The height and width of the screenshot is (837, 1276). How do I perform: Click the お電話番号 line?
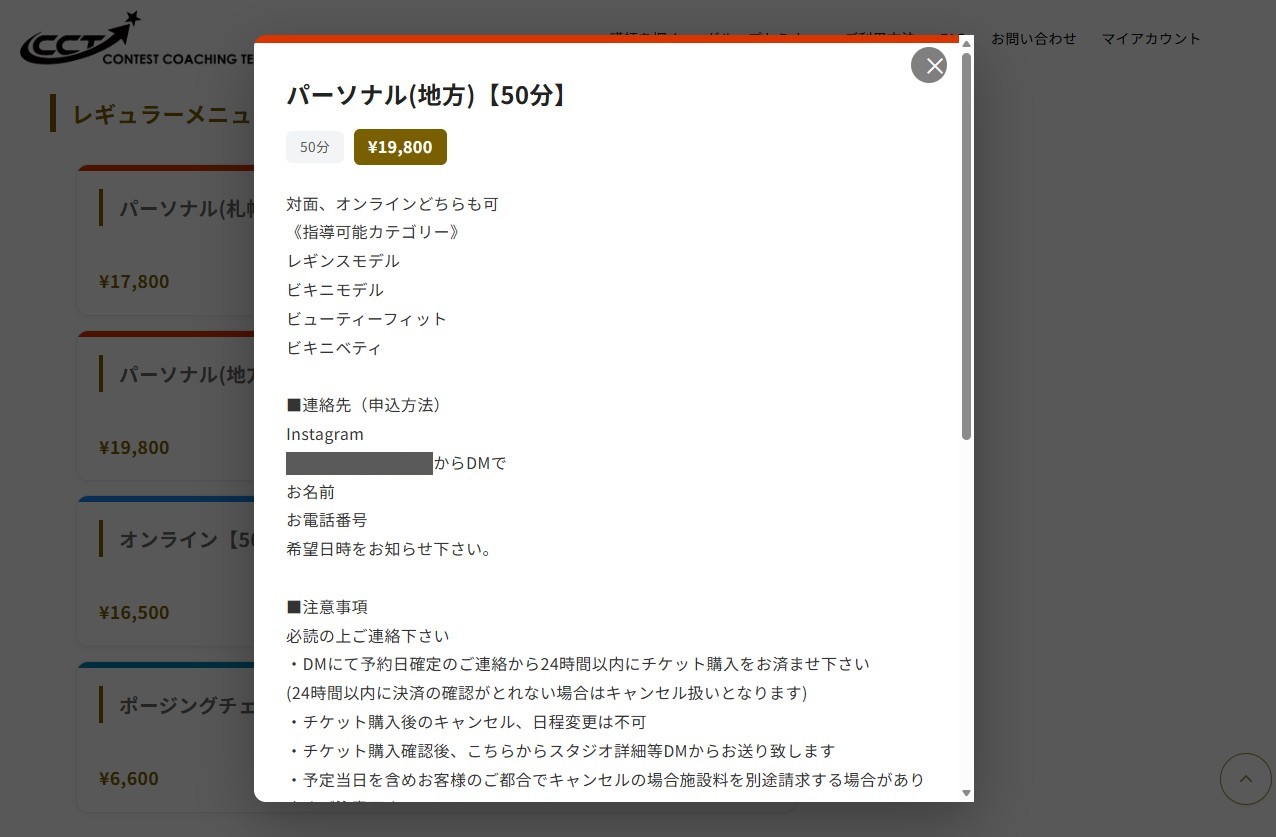click(x=327, y=520)
